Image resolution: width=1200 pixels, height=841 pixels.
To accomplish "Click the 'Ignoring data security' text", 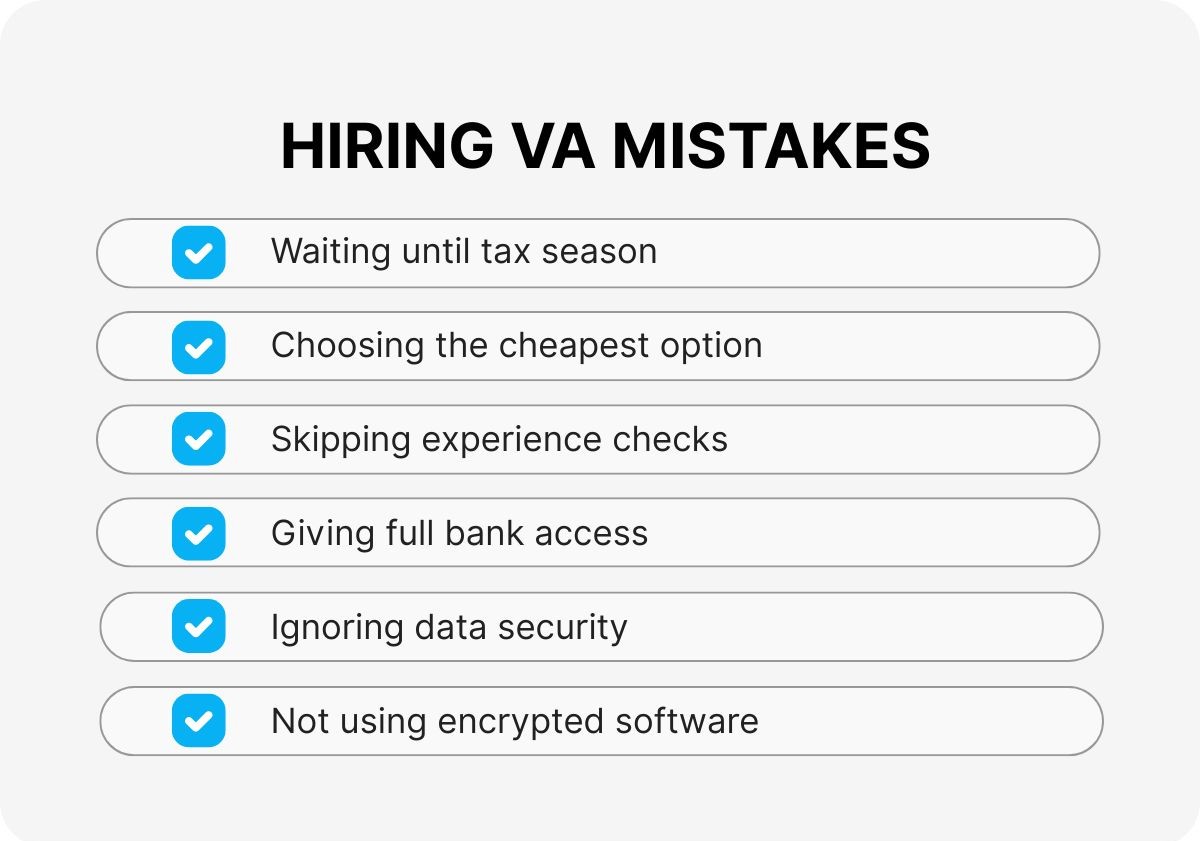I will tap(449, 627).
